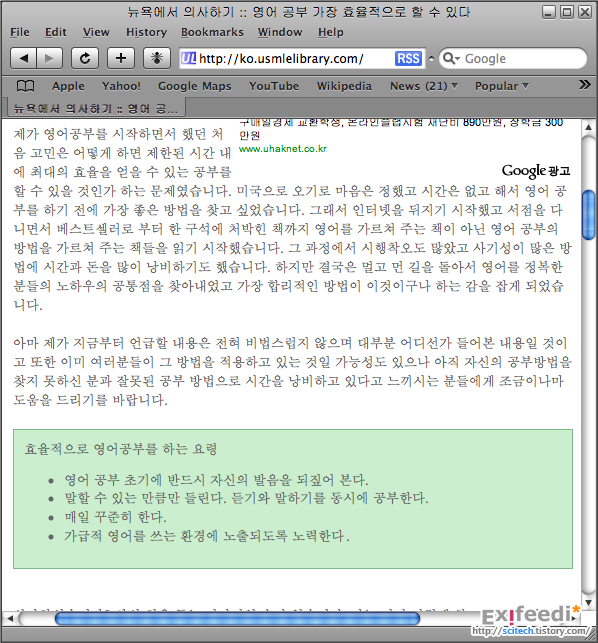This screenshot has height=643, width=598.
Task: Go back with the left arrow button
Action: click(23, 58)
